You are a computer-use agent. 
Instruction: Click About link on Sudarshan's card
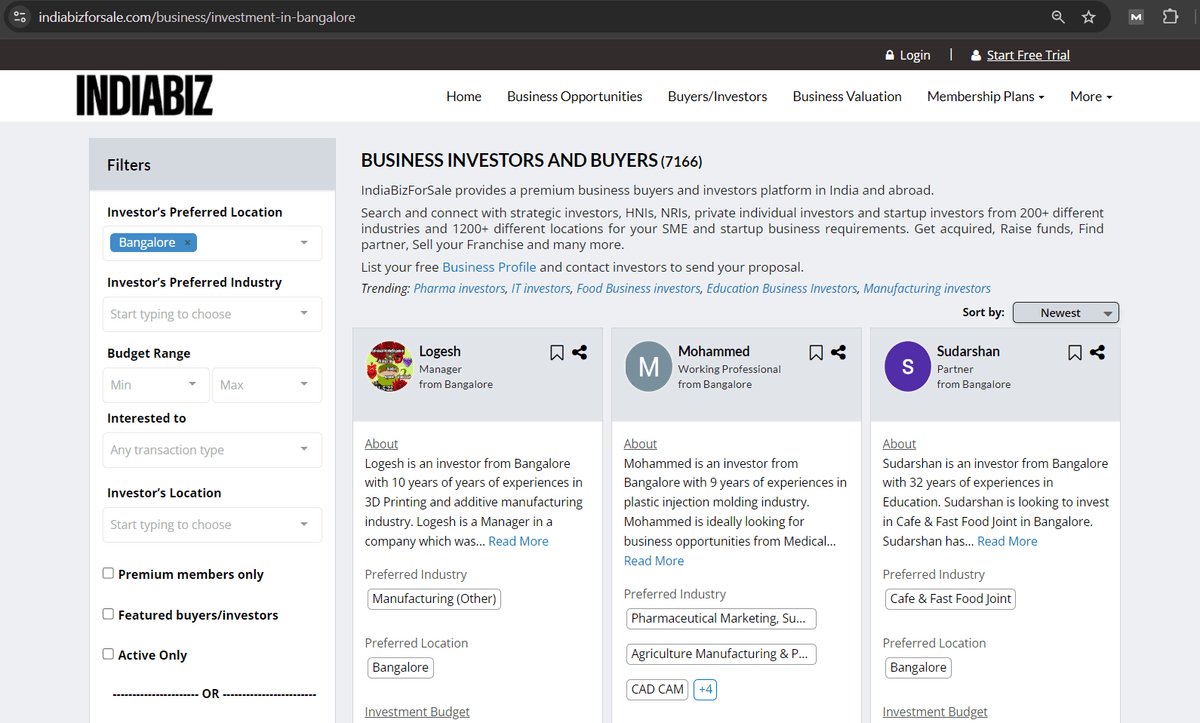pyautogui.click(x=899, y=443)
